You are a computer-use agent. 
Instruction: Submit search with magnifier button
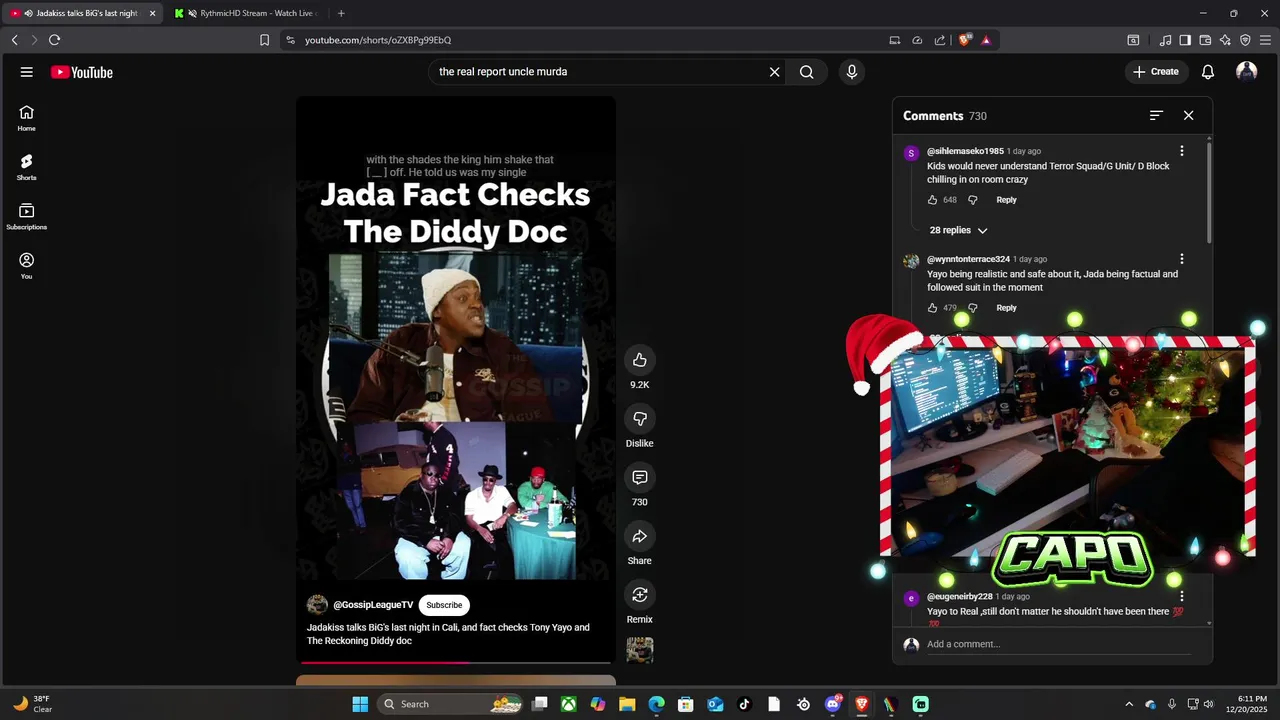click(807, 72)
